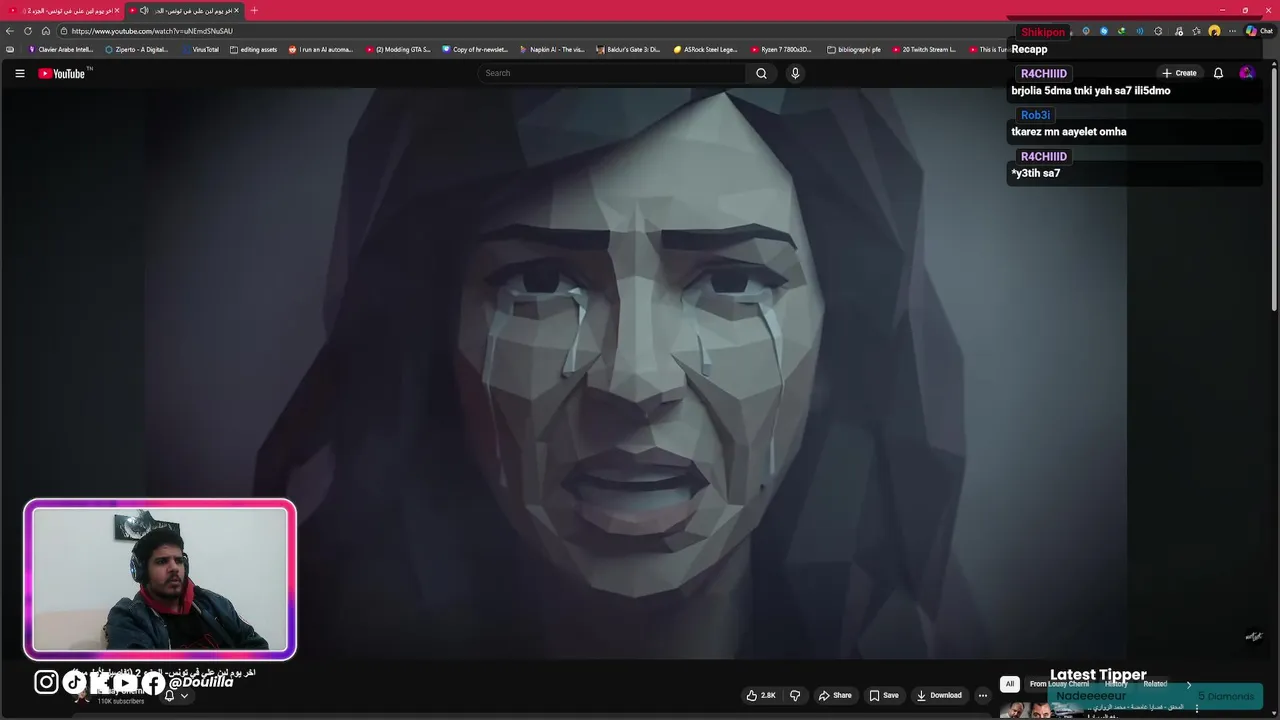This screenshot has width=1280, height=720.
Task: Open VirusTotal bookmark
Action: 200,49
